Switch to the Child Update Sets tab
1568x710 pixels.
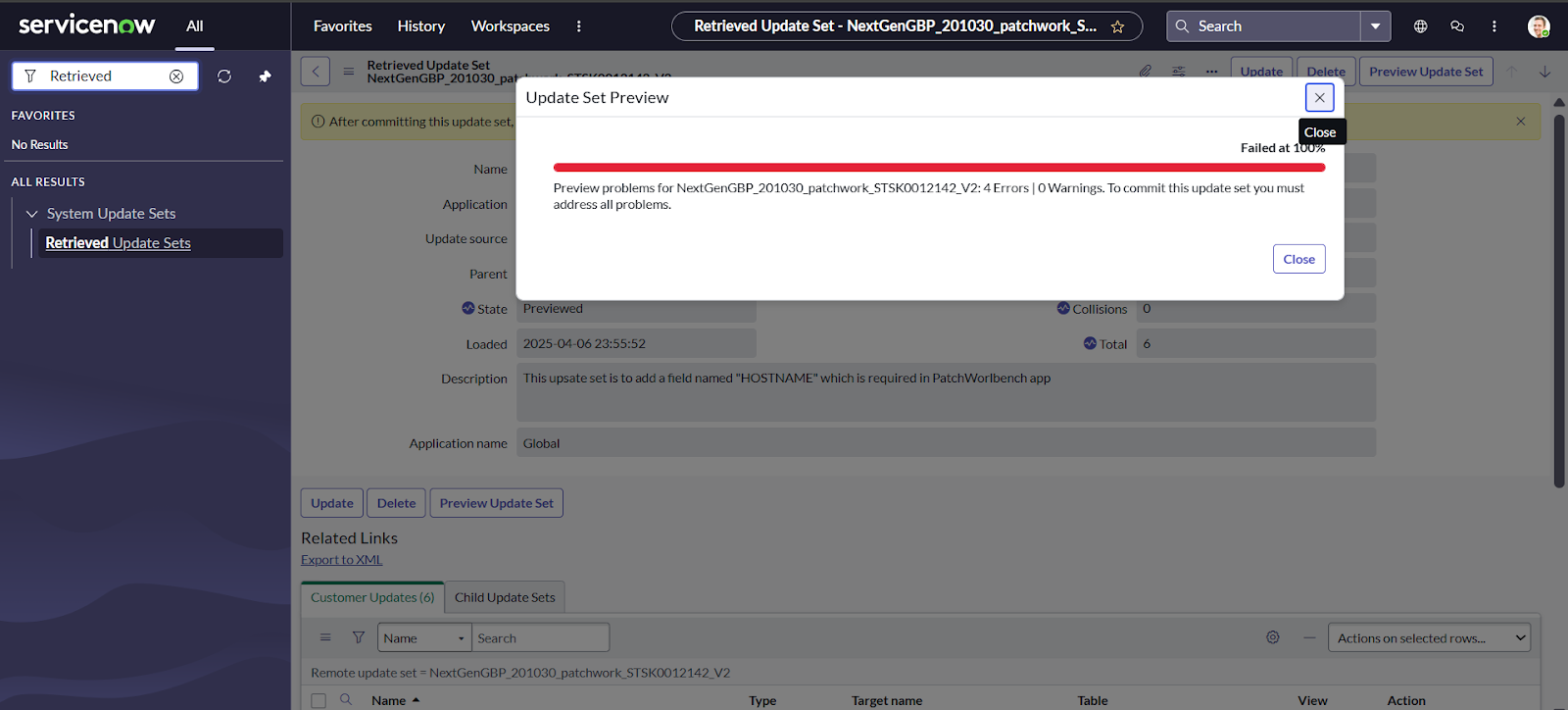tap(505, 597)
